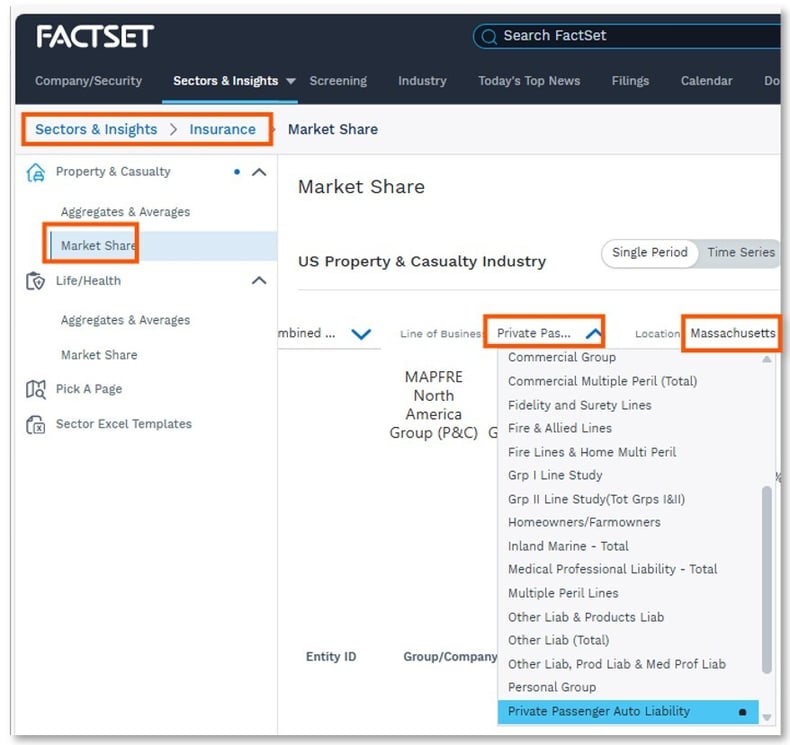
Task: Open Today's Top News tab
Action: point(529,81)
